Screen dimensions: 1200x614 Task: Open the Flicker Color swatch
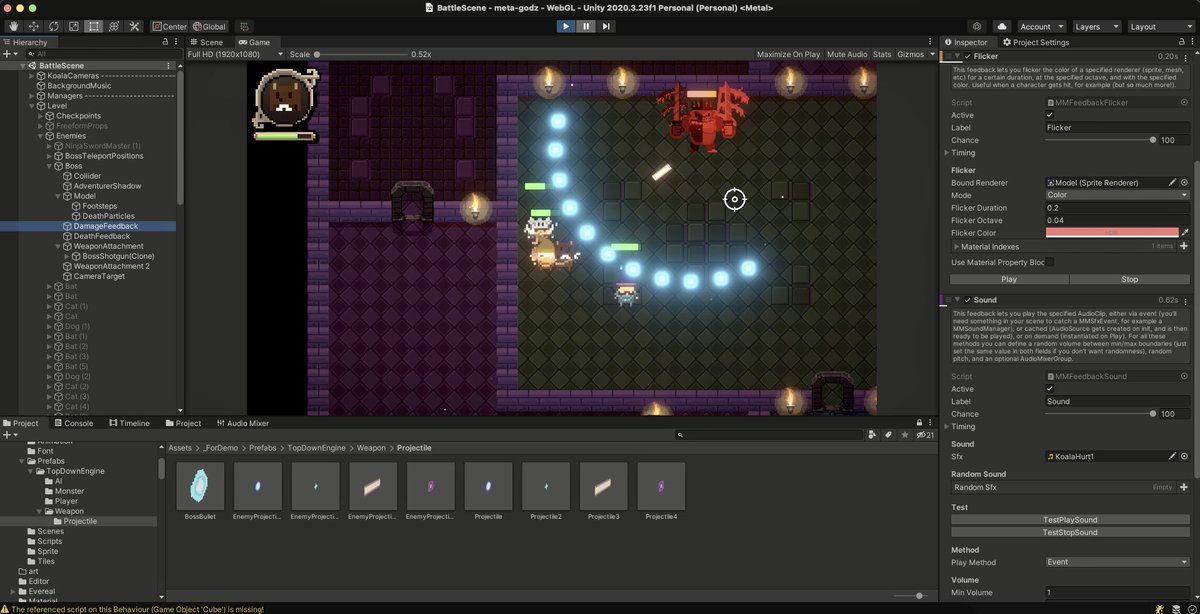point(1111,233)
